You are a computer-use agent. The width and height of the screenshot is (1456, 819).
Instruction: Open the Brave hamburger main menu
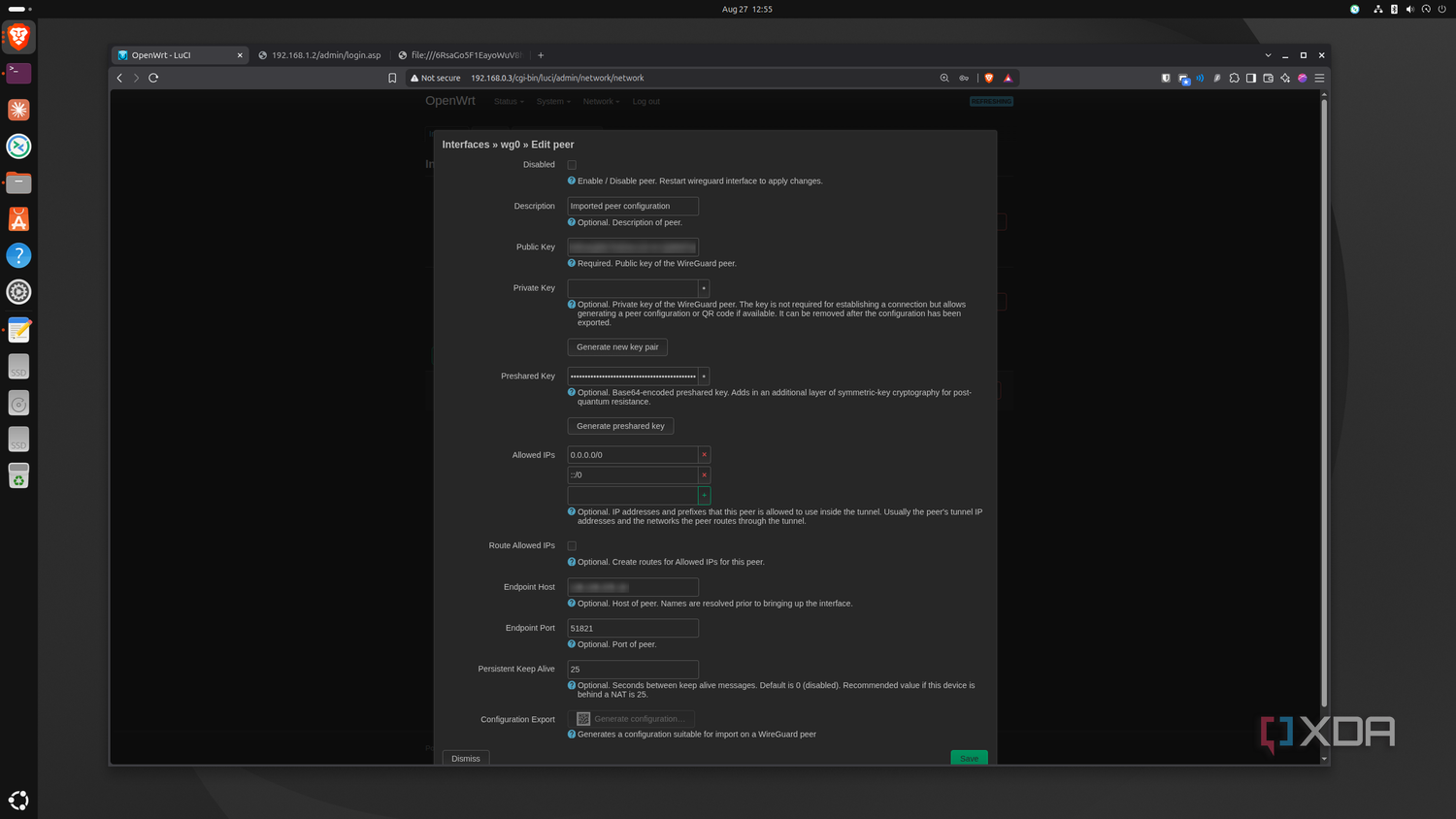(1319, 78)
